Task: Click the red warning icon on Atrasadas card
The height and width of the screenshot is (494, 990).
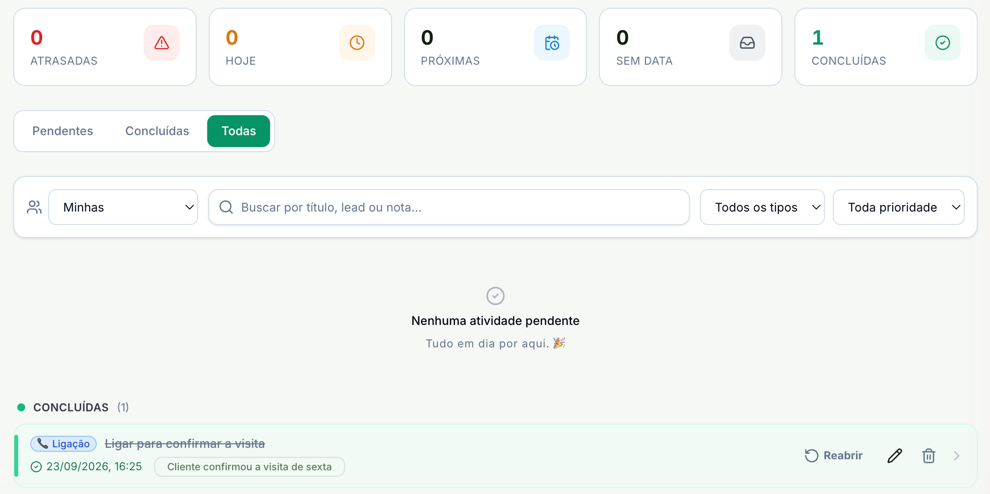Action: point(162,43)
